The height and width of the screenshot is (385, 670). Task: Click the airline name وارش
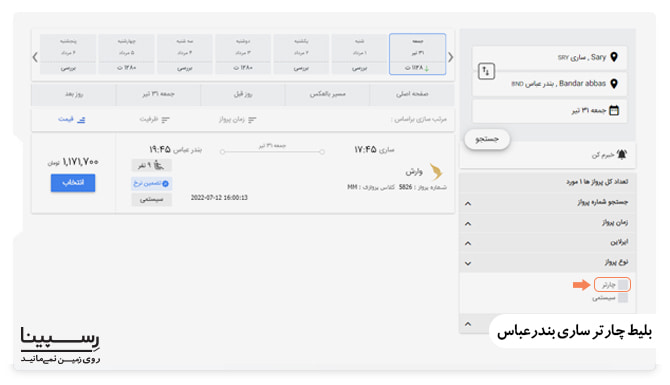point(414,172)
